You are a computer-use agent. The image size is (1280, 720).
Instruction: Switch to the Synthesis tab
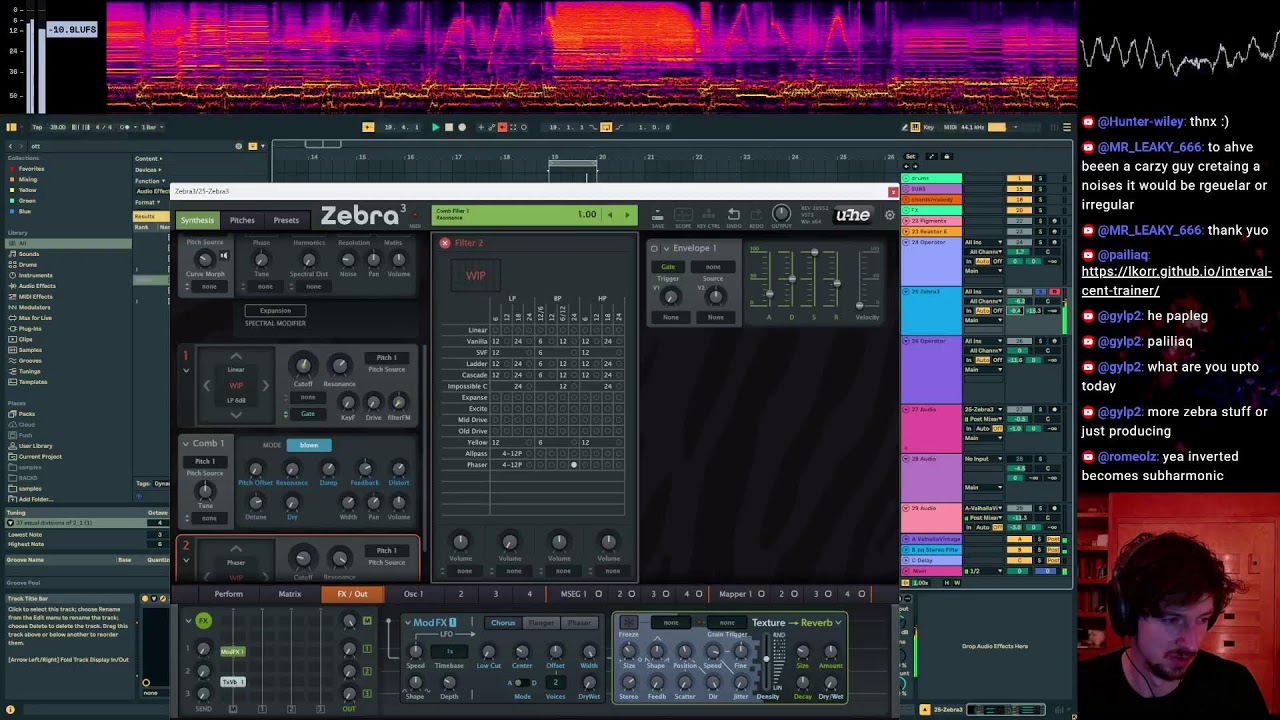197,221
